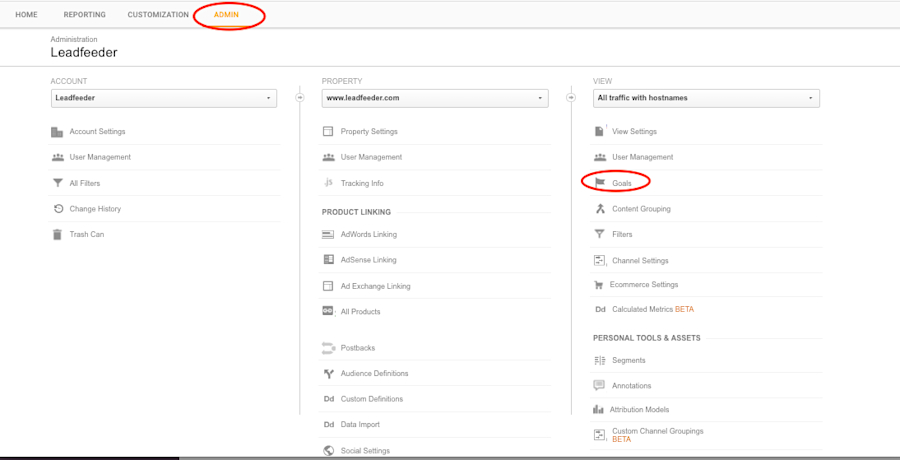Click the Change History clock icon
Viewport: 900px width, 460px height.
pos(57,209)
